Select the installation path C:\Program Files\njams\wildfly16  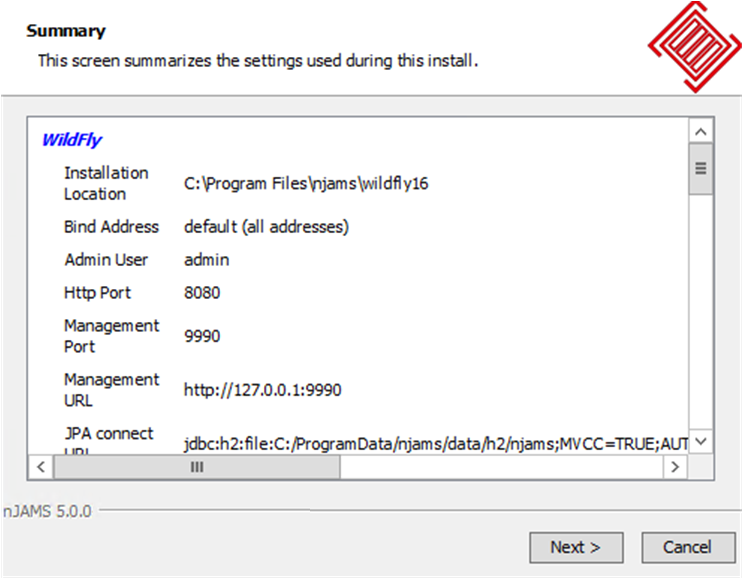coord(306,183)
